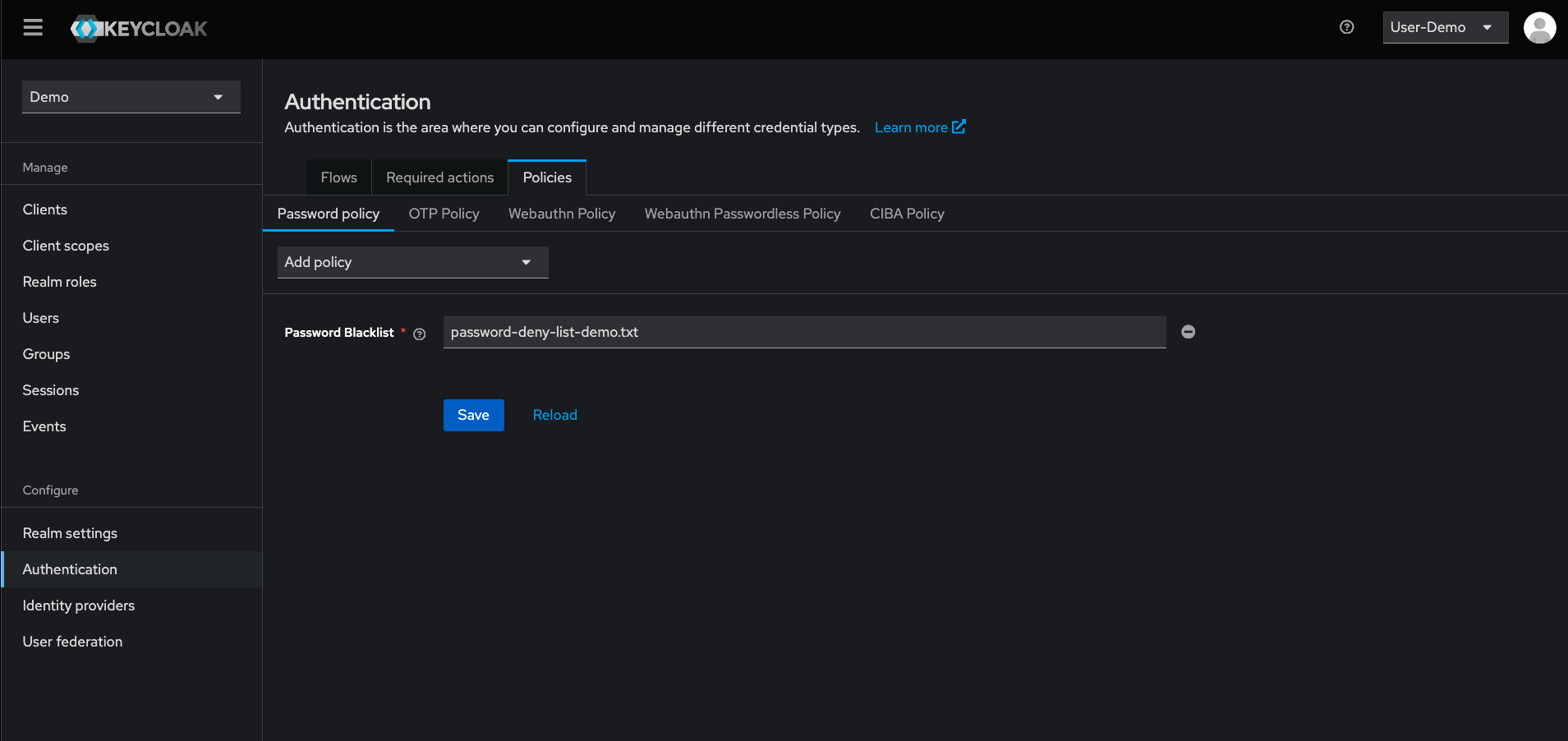Select Authentication in the sidebar
The height and width of the screenshot is (741, 1568).
pyautogui.click(x=131, y=569)
